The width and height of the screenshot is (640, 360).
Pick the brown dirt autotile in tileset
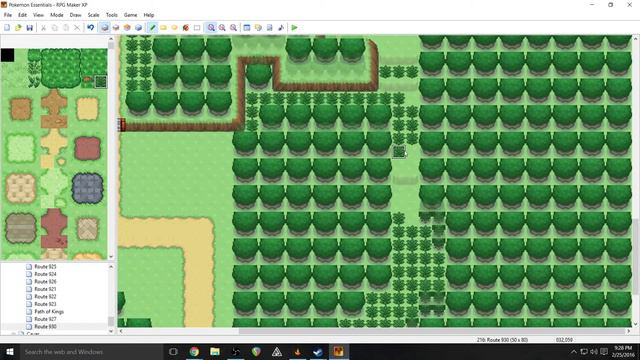click(20, 109)
